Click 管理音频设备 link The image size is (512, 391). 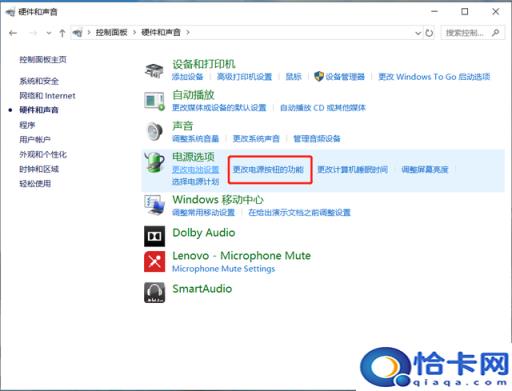click(x=317, y=138)
